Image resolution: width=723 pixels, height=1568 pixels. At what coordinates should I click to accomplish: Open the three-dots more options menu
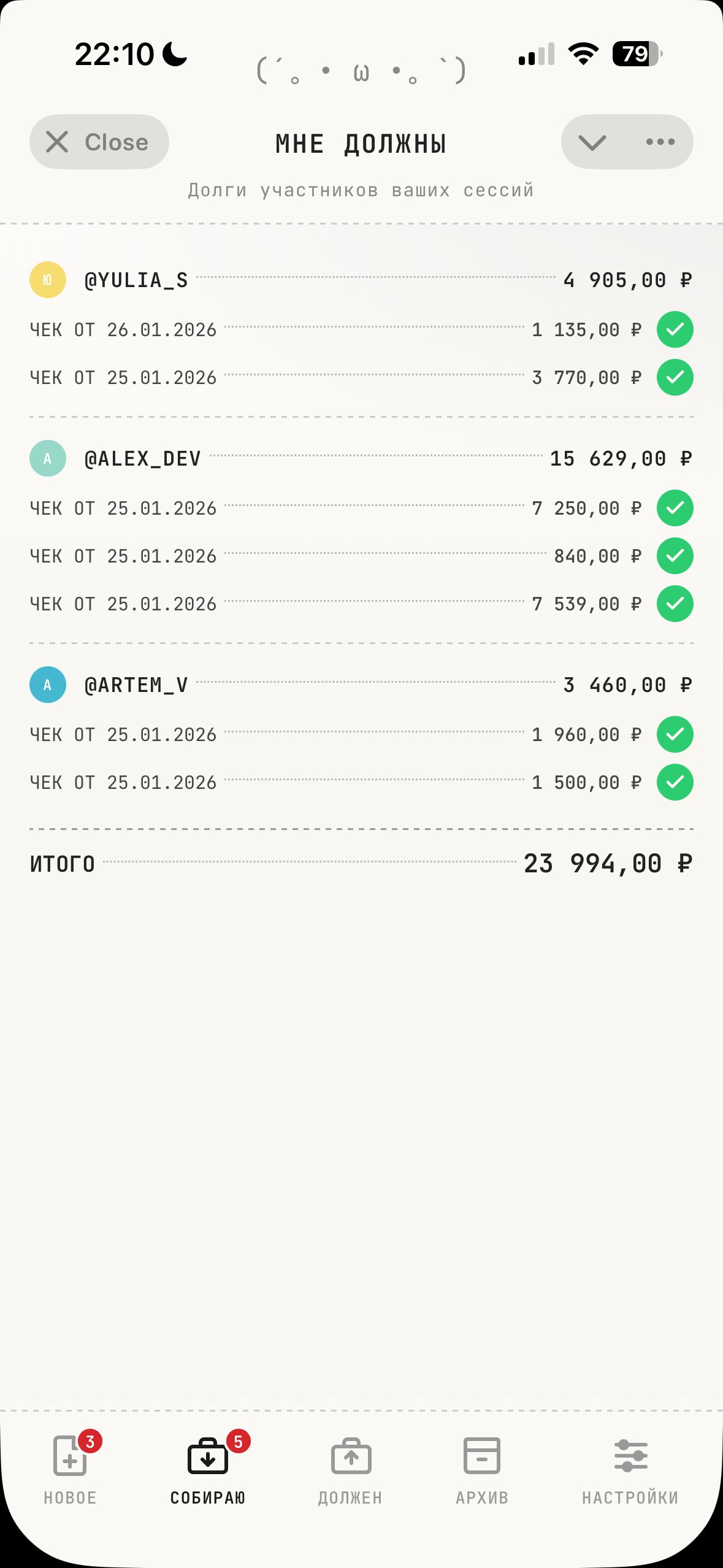click(660, 142)
